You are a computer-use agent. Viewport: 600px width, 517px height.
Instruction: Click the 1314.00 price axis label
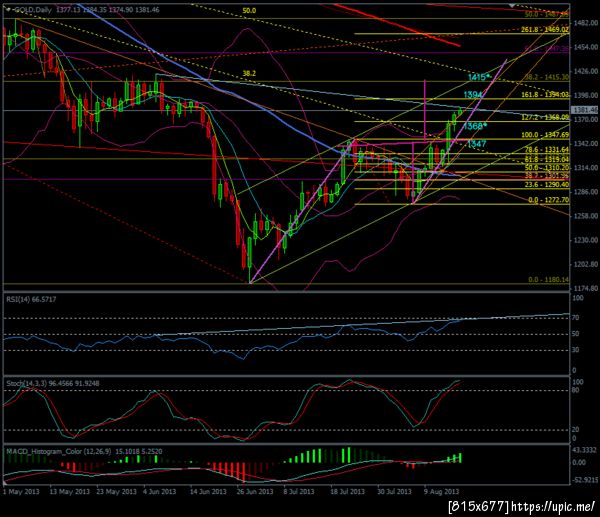point(585,168)
